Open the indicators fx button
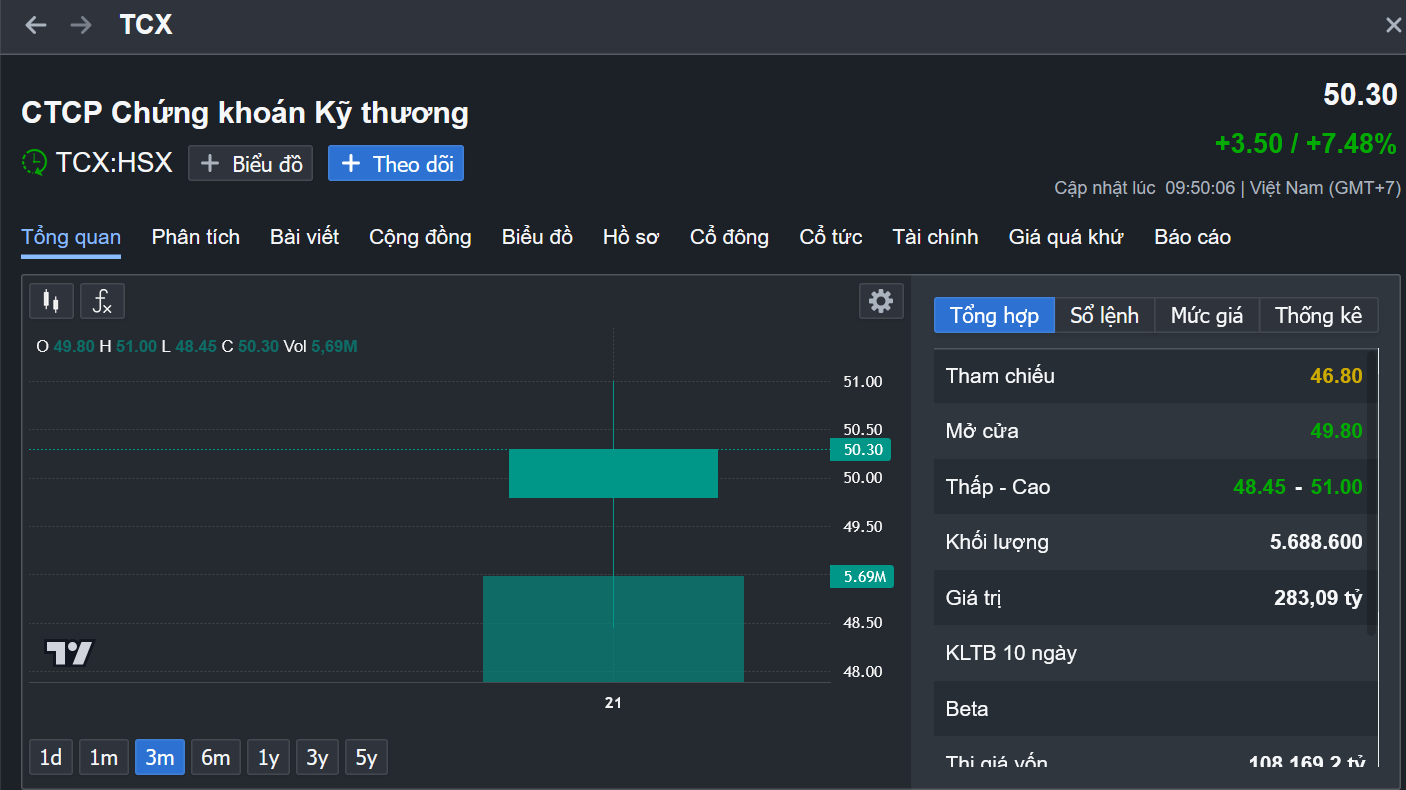 (x=102, y=301)
